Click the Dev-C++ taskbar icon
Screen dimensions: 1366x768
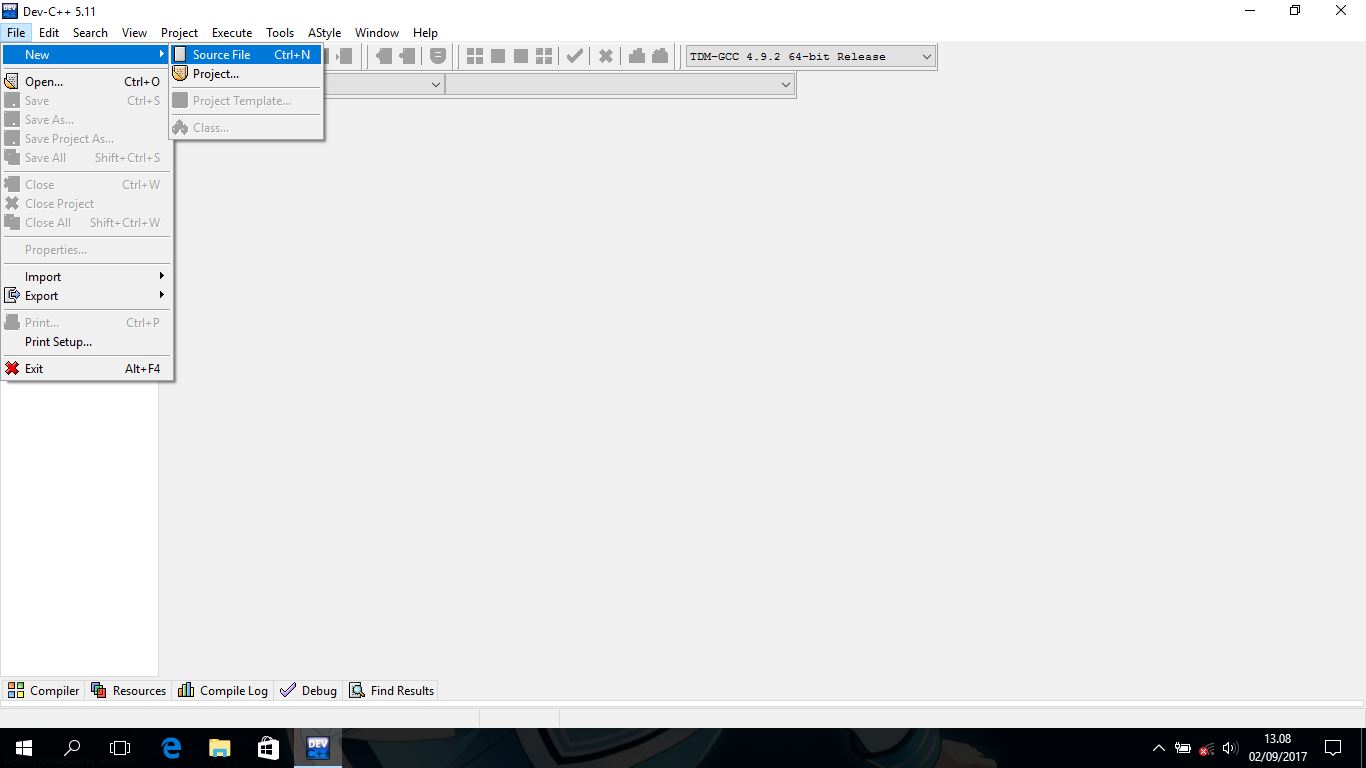(318, 748)
